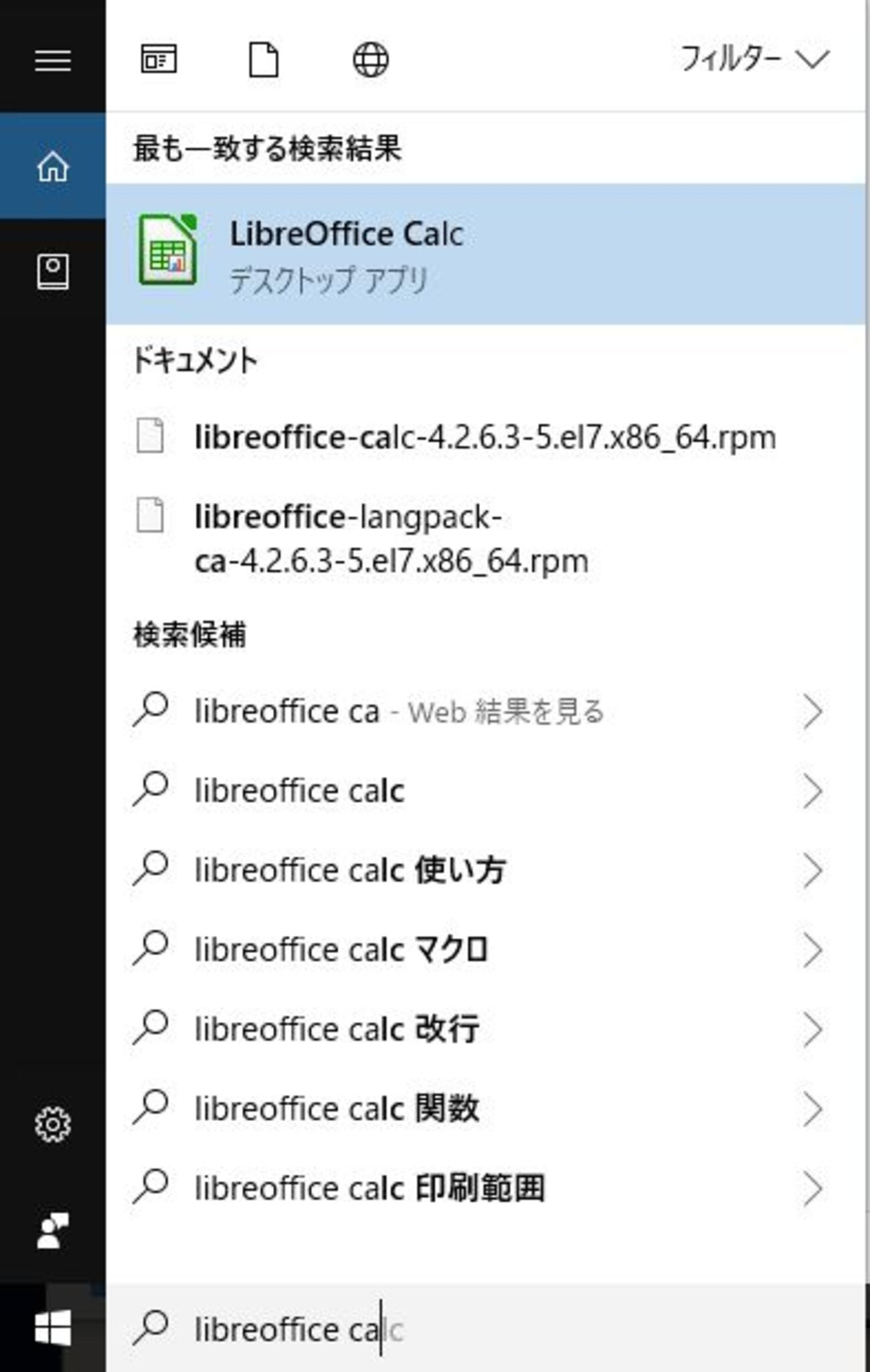The width and height of the screenshot is (870, 1372).
Task: Open libreoffice-langpack-ca rpm document
Action: [x=391, y=538]
